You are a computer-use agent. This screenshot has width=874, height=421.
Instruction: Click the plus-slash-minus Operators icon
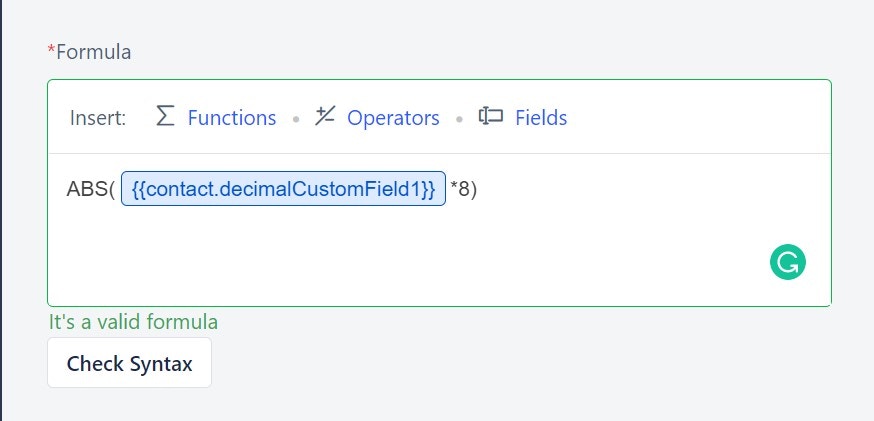[324, 116]
